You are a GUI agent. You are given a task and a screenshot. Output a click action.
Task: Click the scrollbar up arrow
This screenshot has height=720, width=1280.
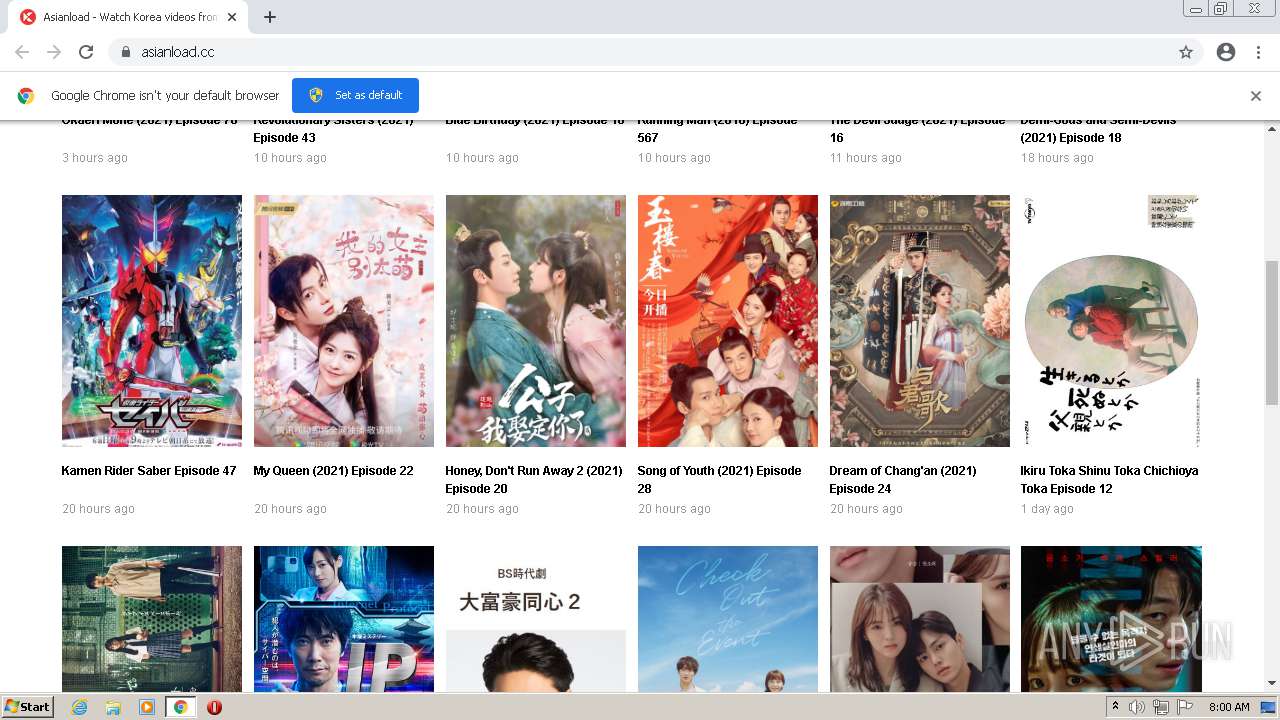[1272, 128]
